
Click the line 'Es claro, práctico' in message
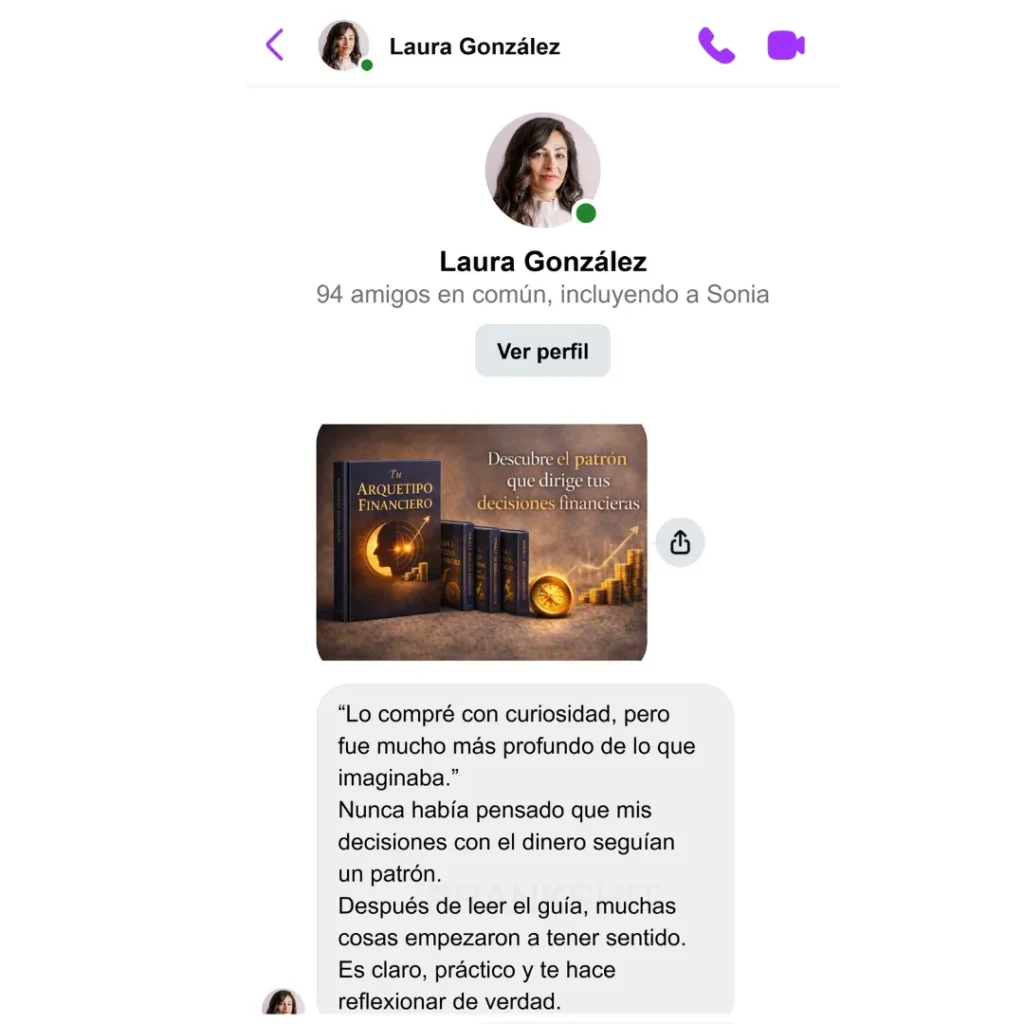coord(477,970)
